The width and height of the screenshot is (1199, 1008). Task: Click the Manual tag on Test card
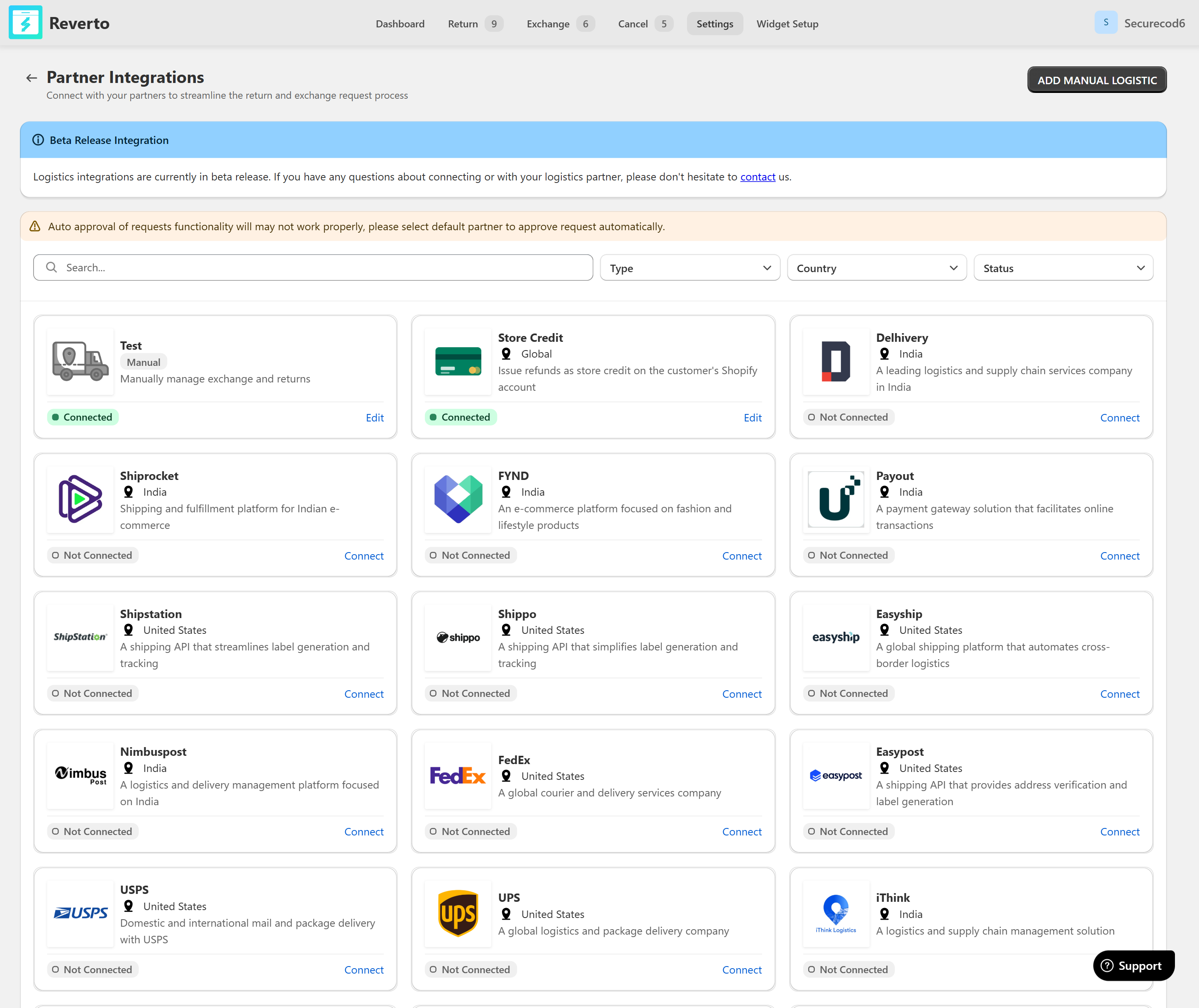(144, 362)
